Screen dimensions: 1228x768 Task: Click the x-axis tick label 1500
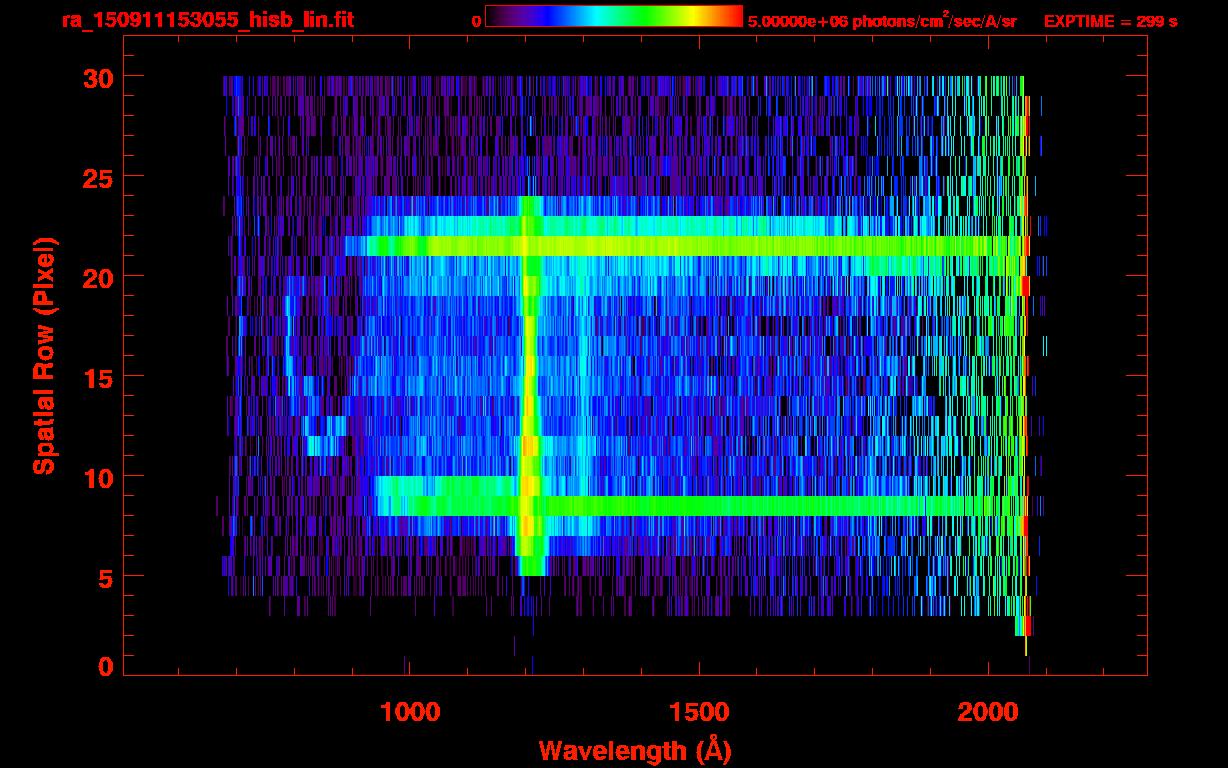point(698,712)
